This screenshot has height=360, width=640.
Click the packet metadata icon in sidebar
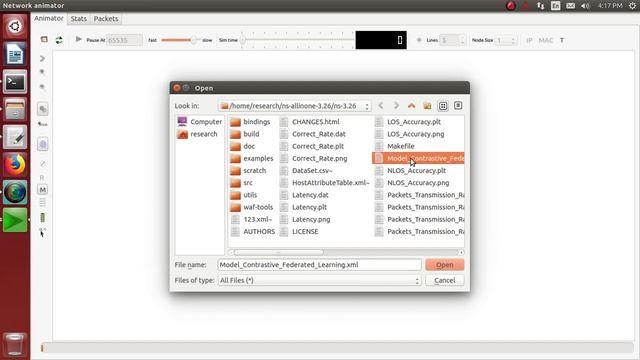(42, 124)
